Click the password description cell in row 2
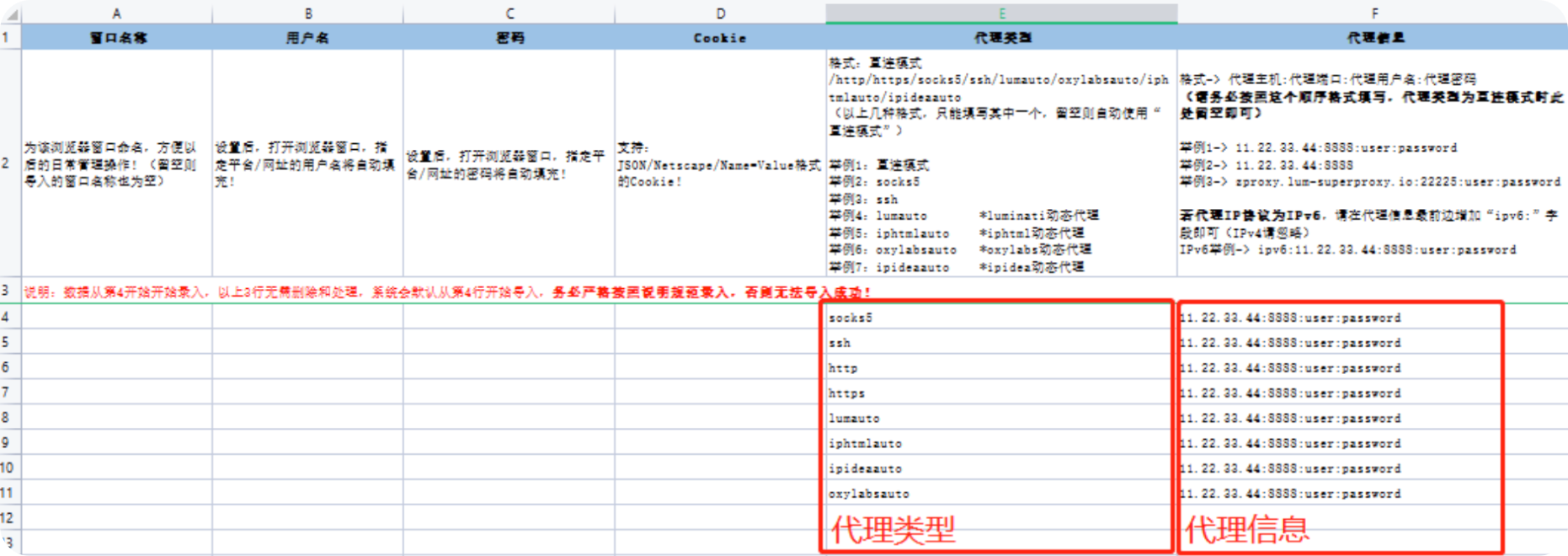 click(509, 163)
